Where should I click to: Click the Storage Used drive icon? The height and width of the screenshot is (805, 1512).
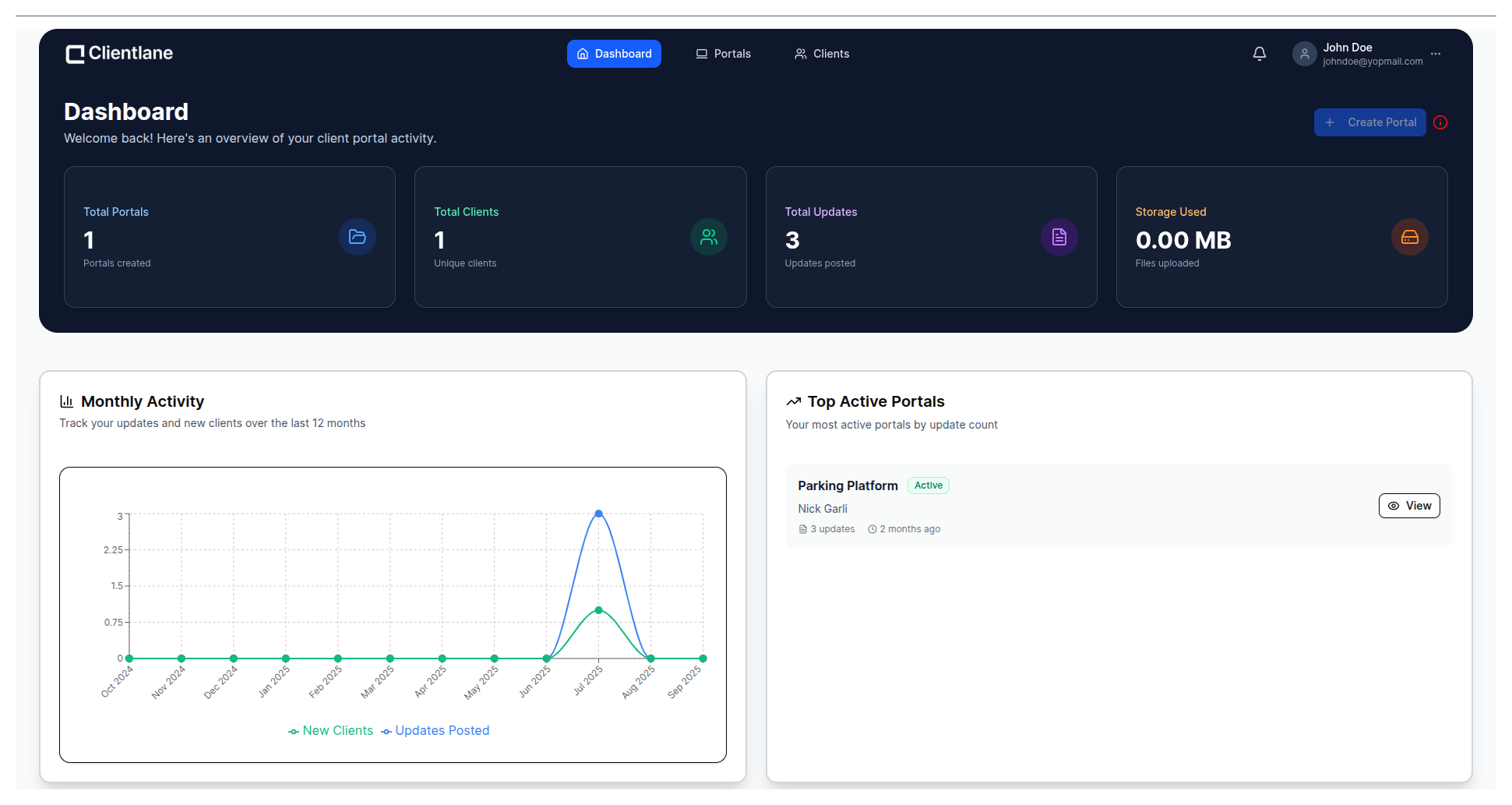[x=1410, y=237]
